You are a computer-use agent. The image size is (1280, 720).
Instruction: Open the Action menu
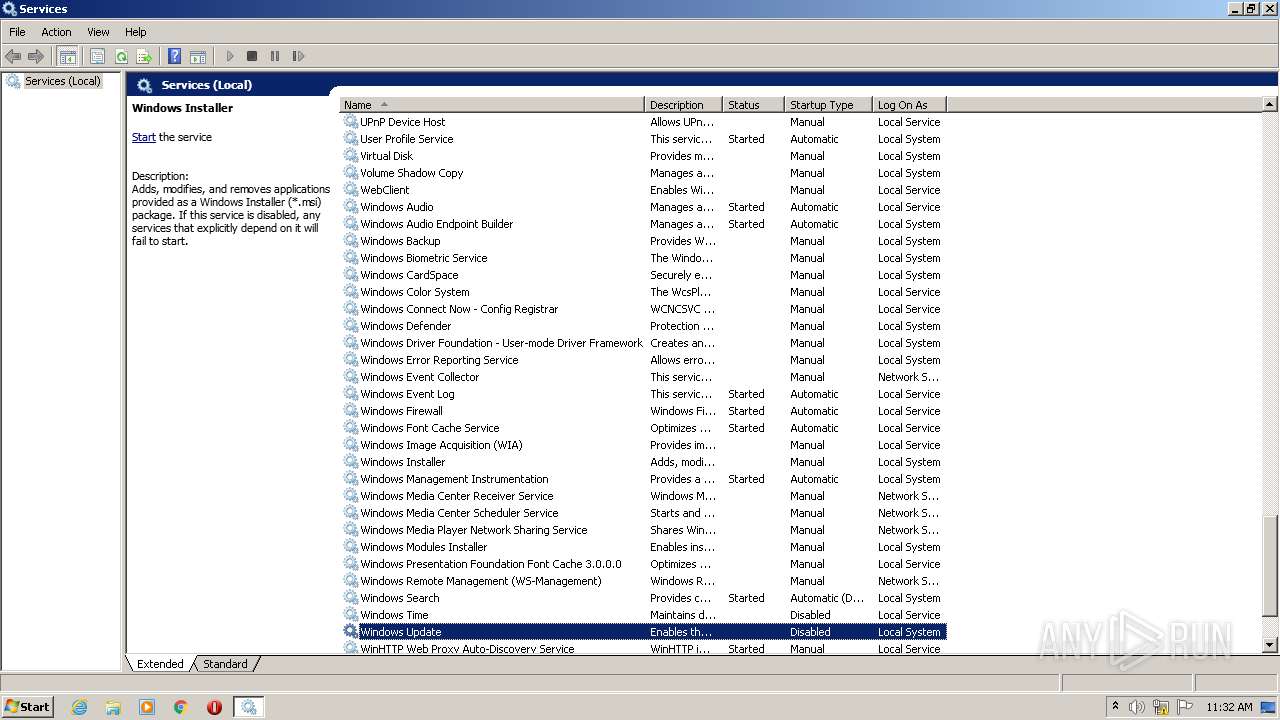(x=56, y=32)
